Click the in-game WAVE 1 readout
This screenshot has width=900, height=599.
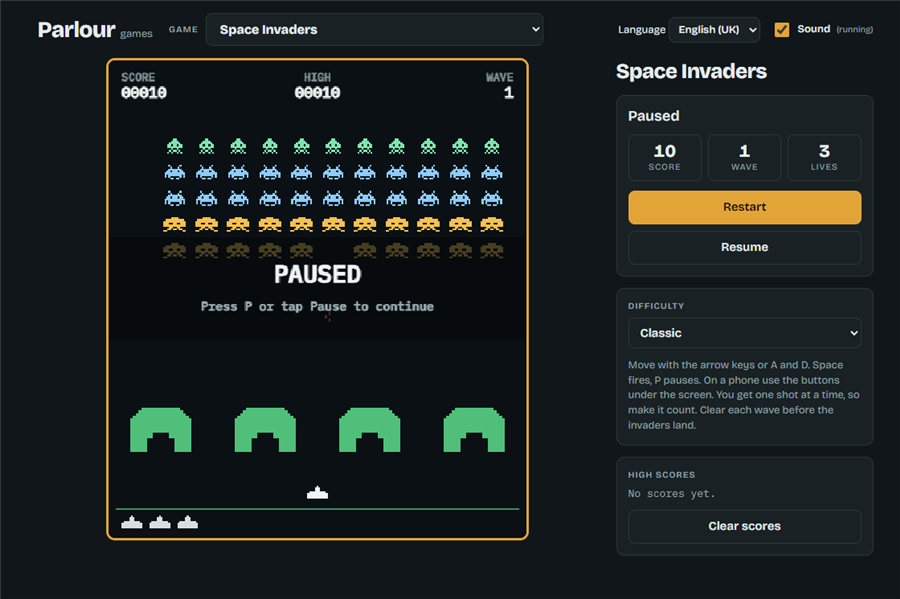(500, 85)
